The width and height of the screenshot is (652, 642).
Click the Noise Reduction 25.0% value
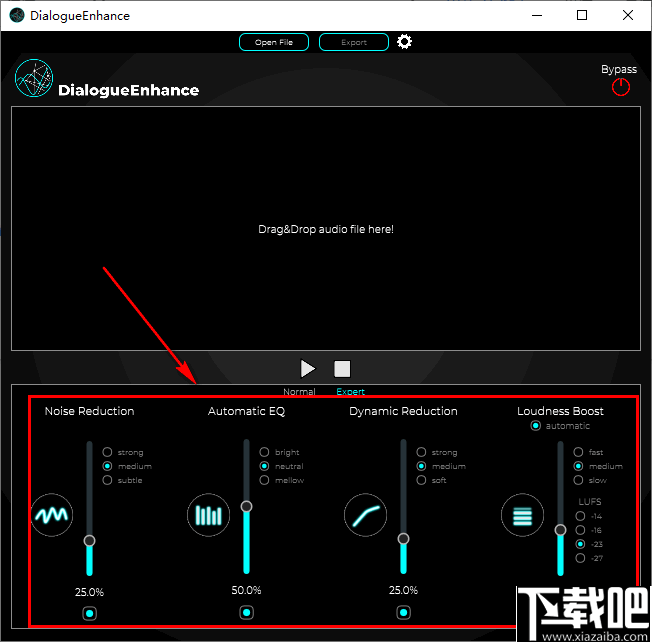pyautogui.click(x=89, y=592)
